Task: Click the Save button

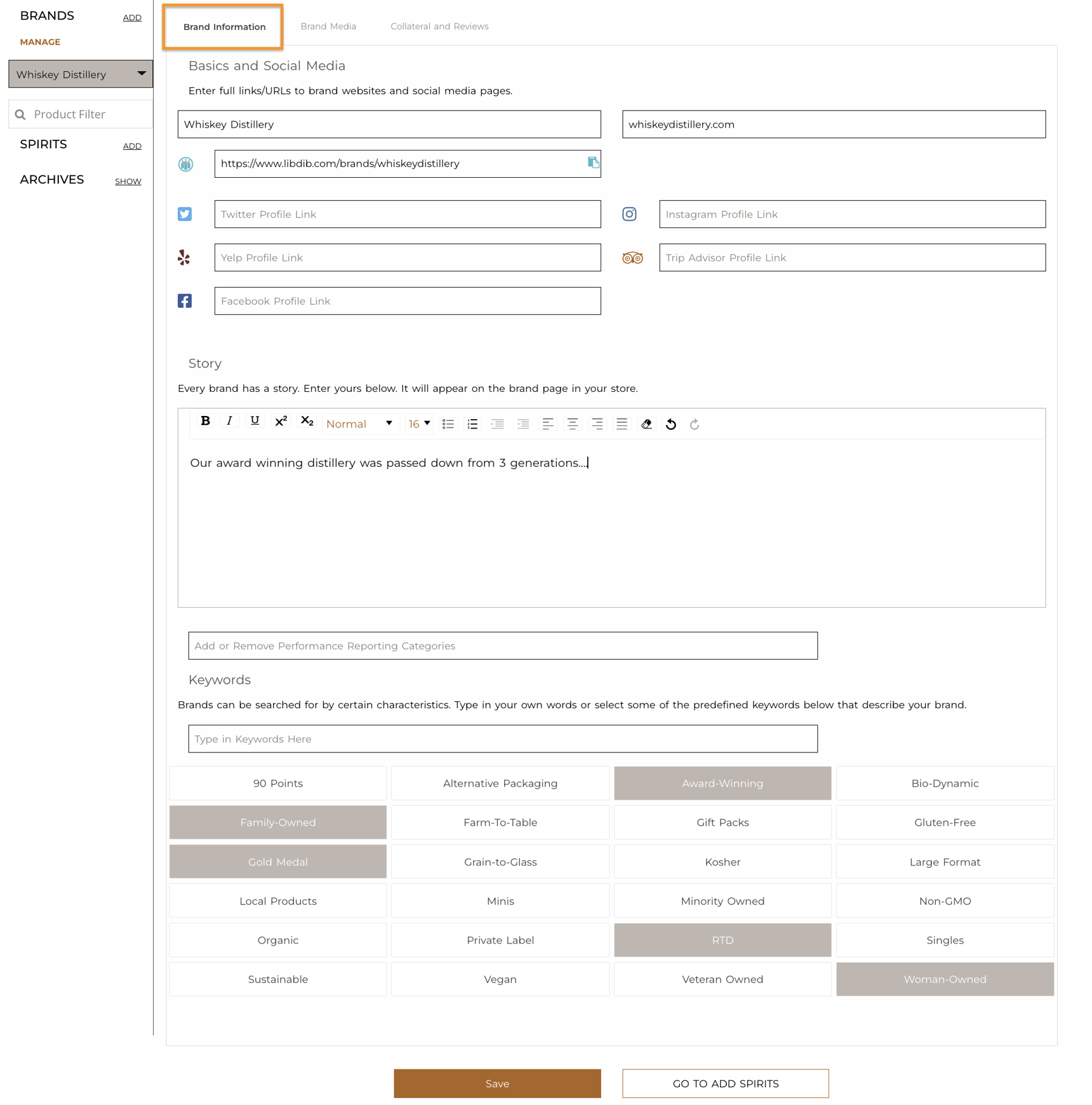Action: (497, 1083)
